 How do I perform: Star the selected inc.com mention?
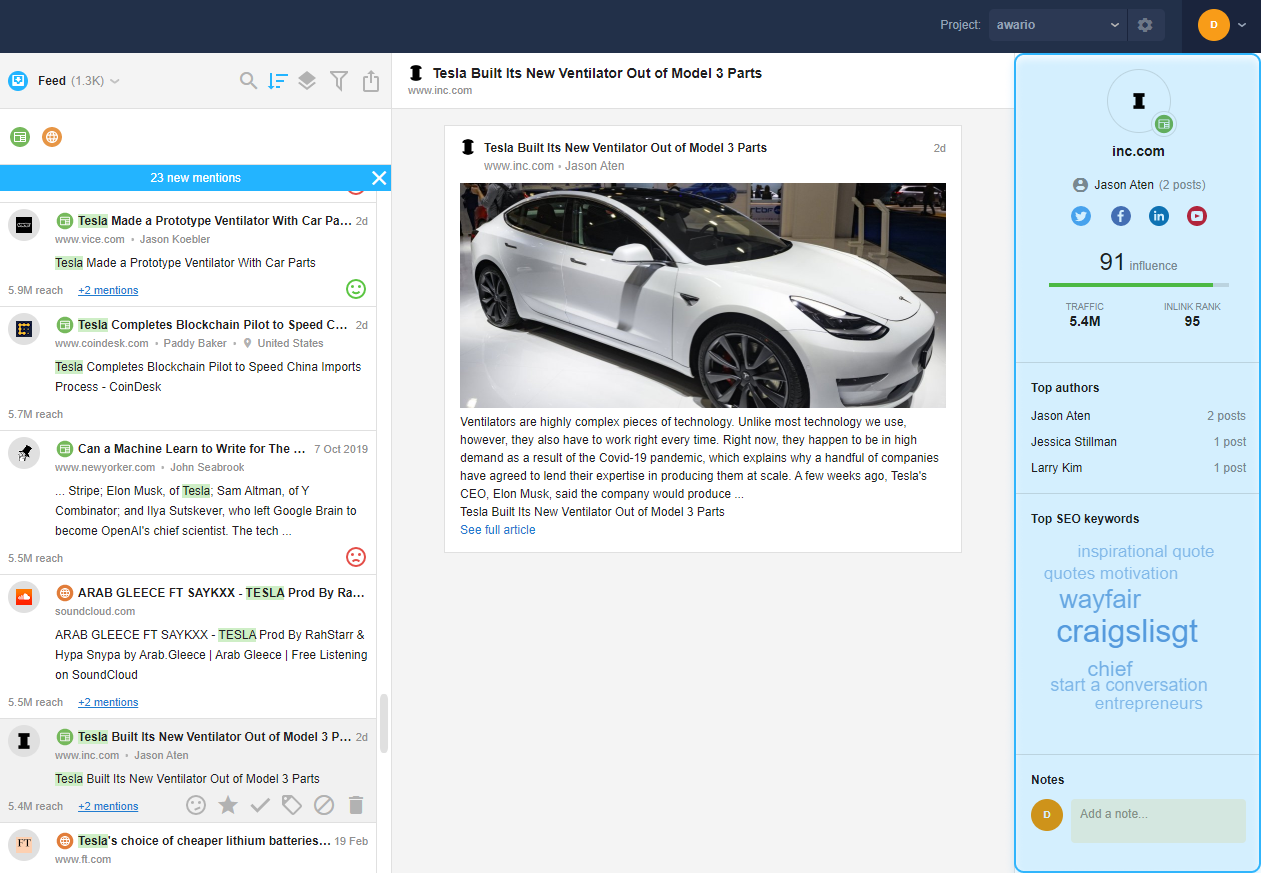click(x=228, y=805)
